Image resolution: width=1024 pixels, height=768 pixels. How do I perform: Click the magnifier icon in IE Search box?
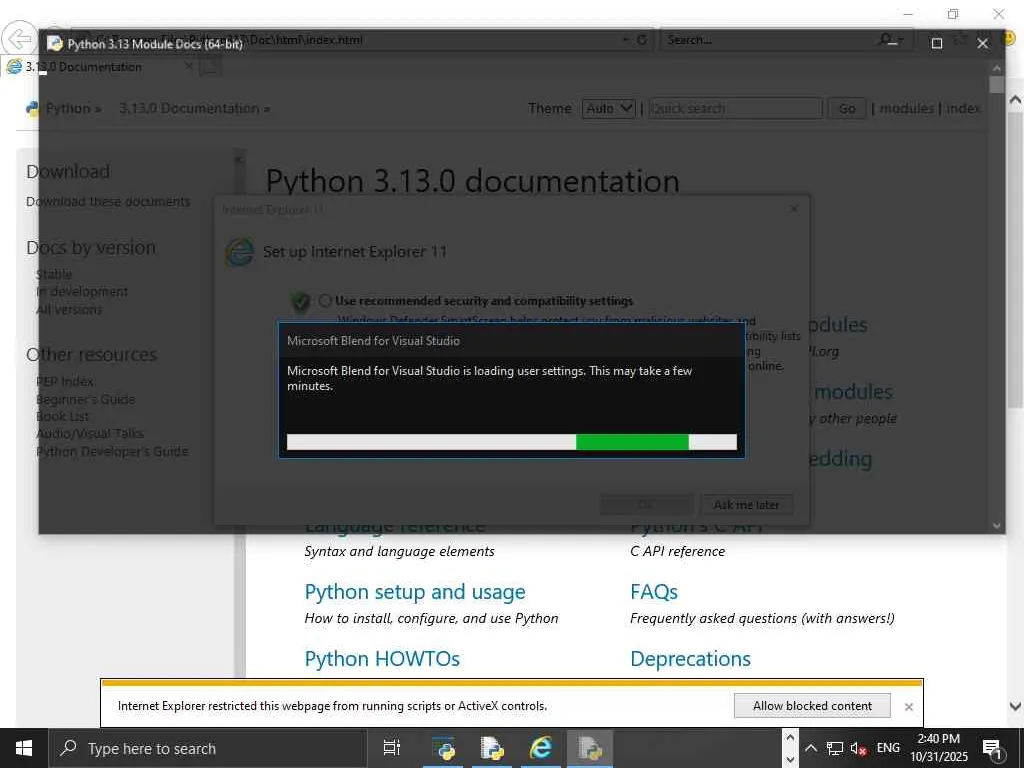click(886, 40)
